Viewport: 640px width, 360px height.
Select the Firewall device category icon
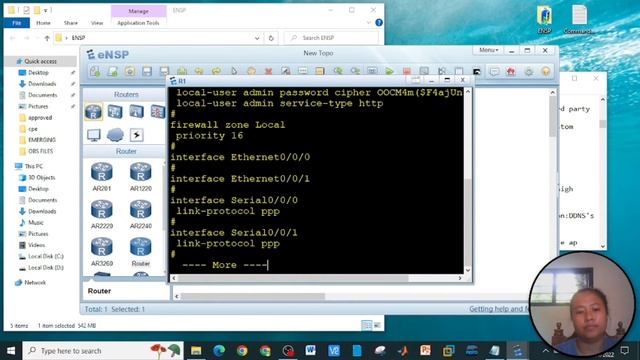[x=158, y=111]
